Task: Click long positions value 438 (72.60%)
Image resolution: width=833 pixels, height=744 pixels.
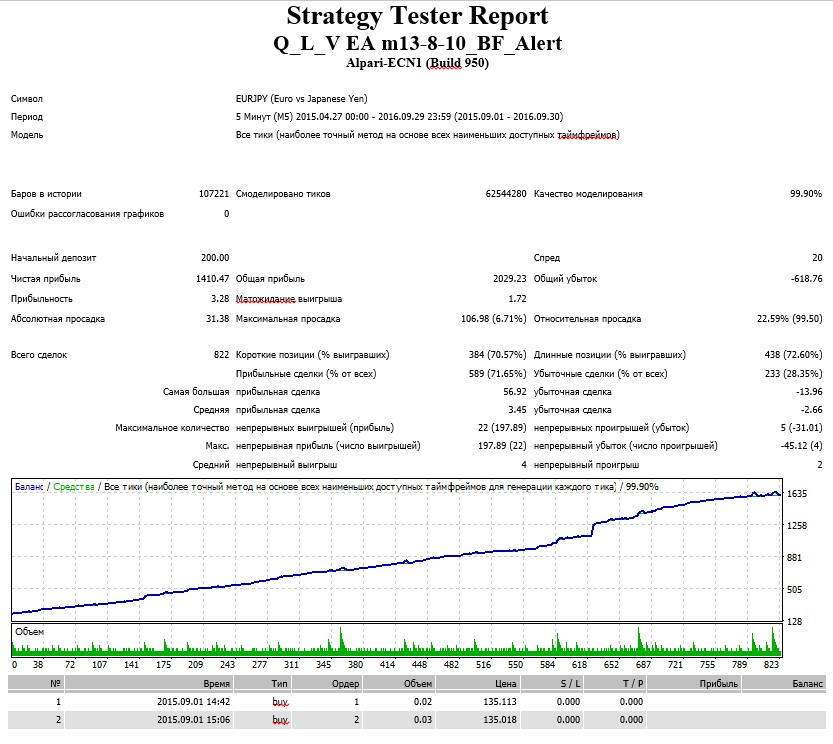Action: tap(793, 354)
